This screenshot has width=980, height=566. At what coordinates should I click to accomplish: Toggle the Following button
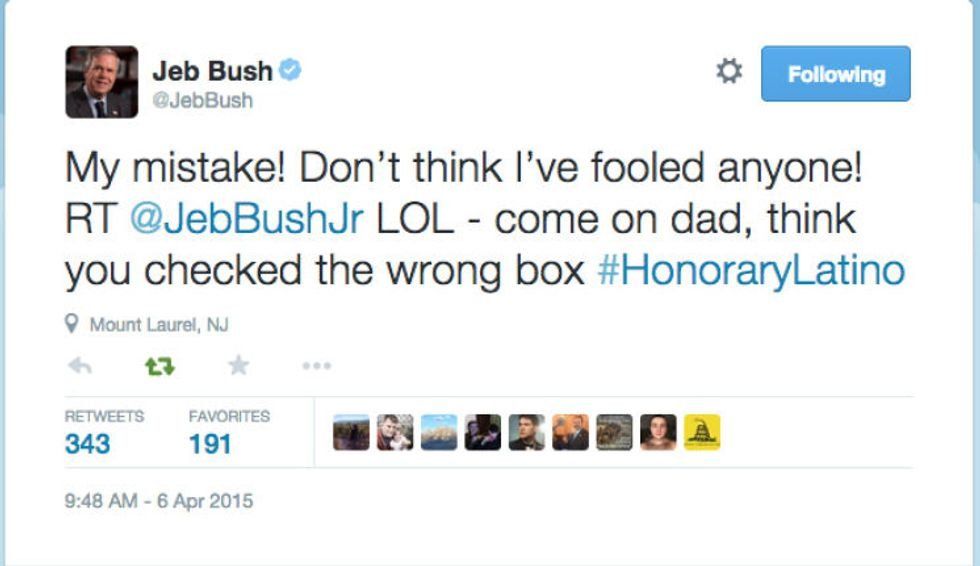(835, 74)
